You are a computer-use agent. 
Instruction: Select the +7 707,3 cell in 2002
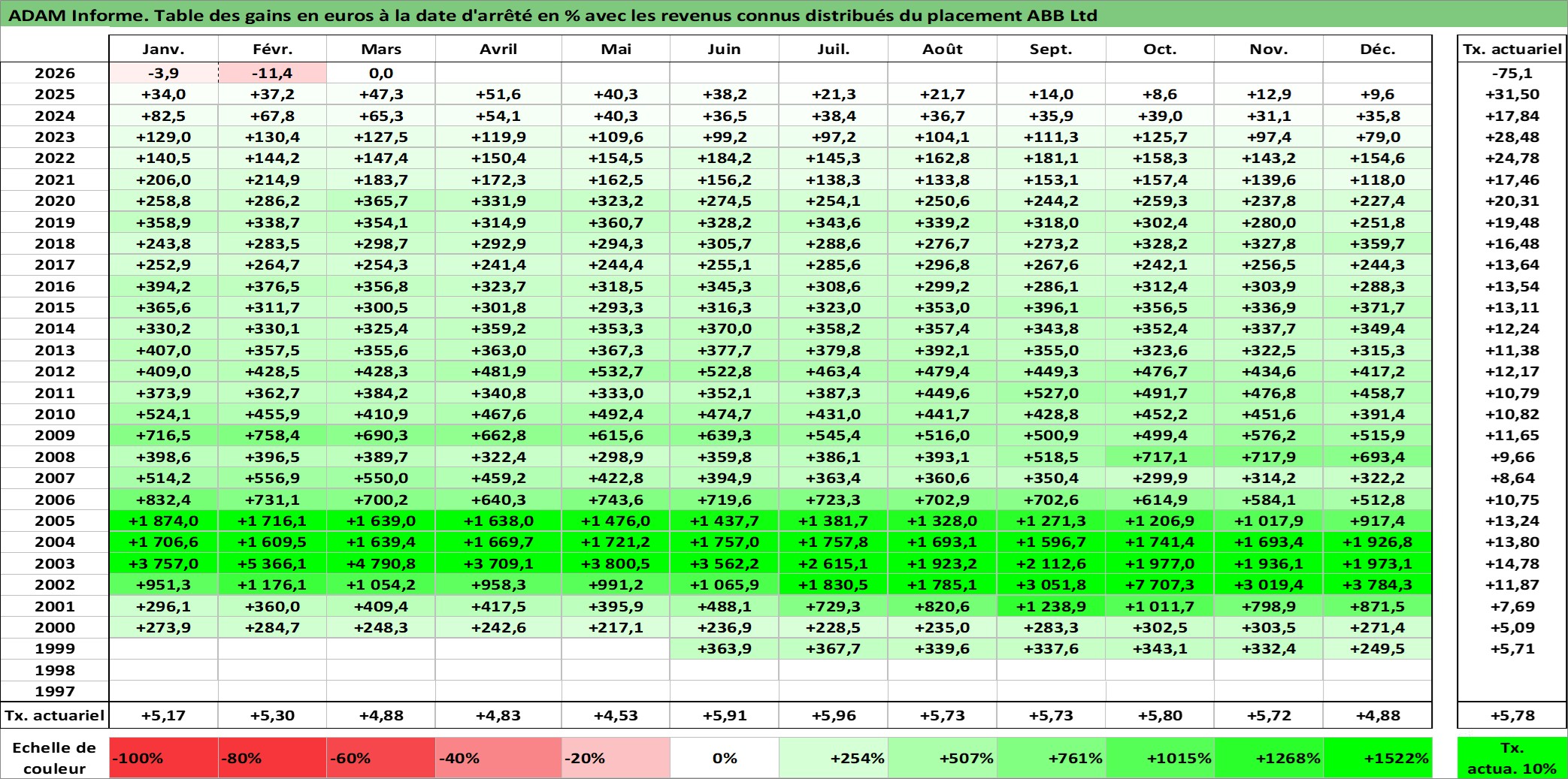(1160, 584)
